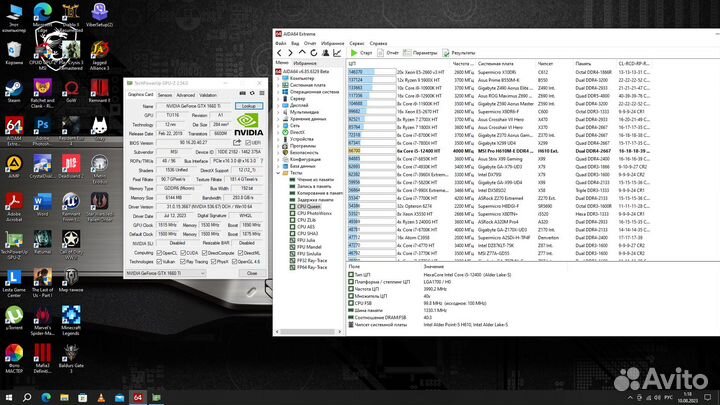Open AIMP desktop shortcut
This screenshot has width=720, height=405.
click(14, 167)
